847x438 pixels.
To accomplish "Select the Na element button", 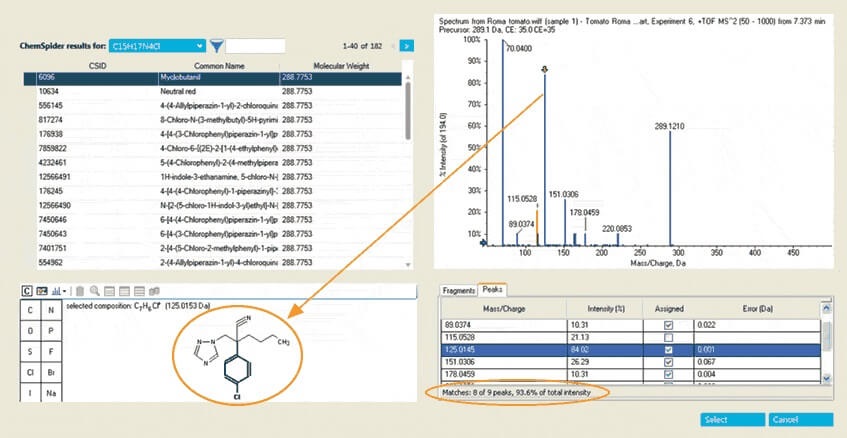I will point(52,394).
